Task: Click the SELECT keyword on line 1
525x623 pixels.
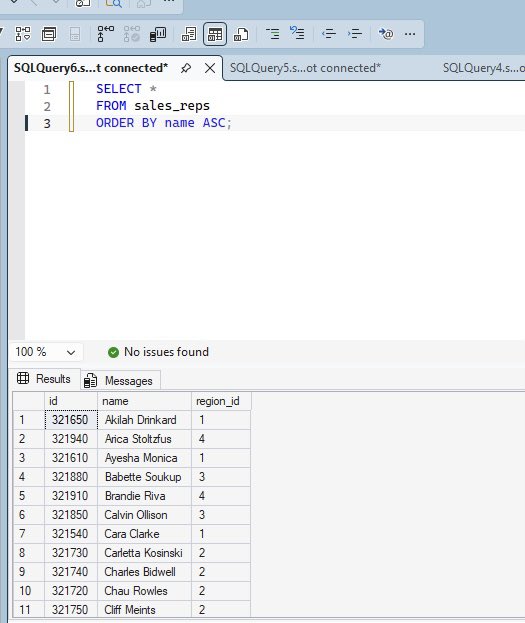Action: click(x=118, y=89)
